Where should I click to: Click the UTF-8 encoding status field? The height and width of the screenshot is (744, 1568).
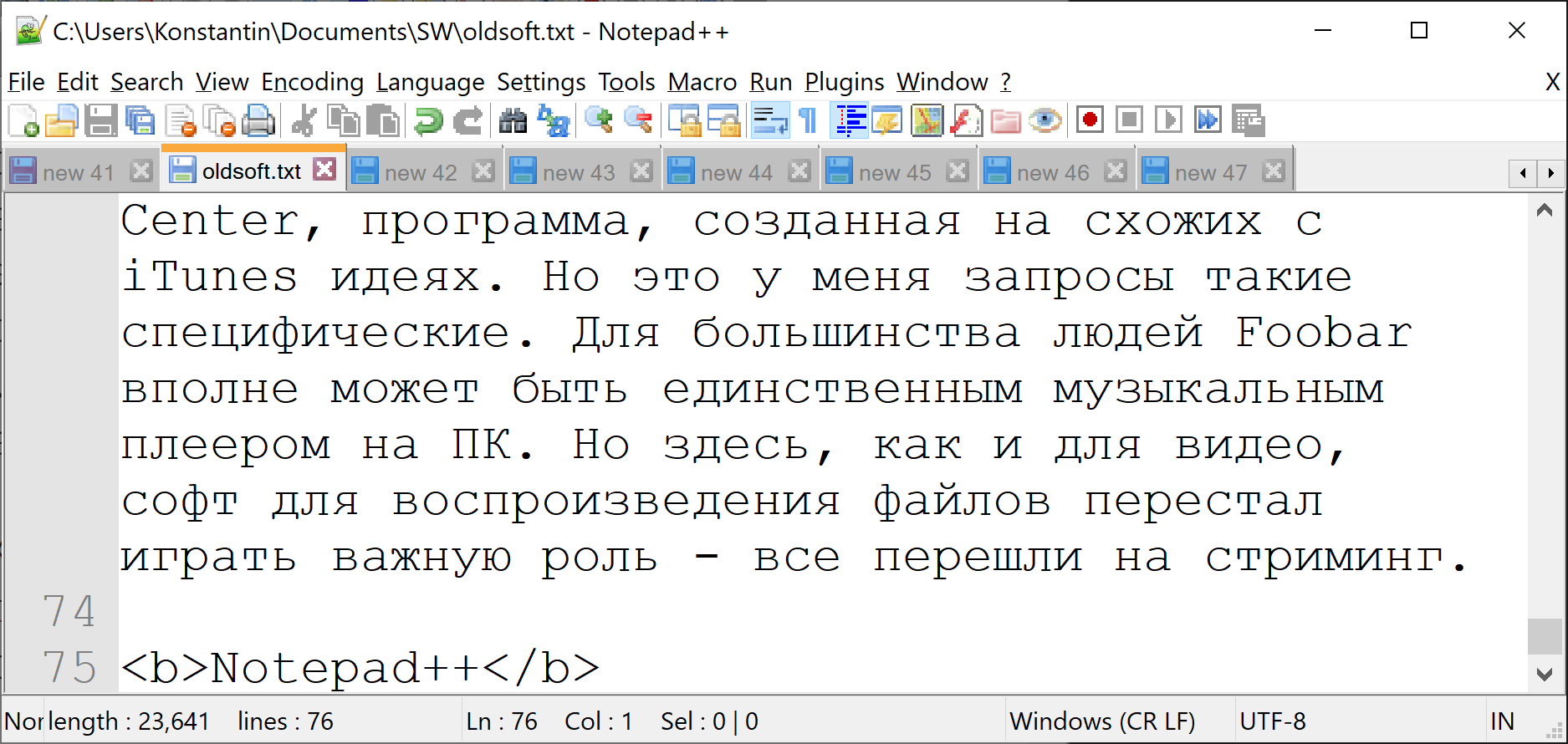[x=1359, y=721]
